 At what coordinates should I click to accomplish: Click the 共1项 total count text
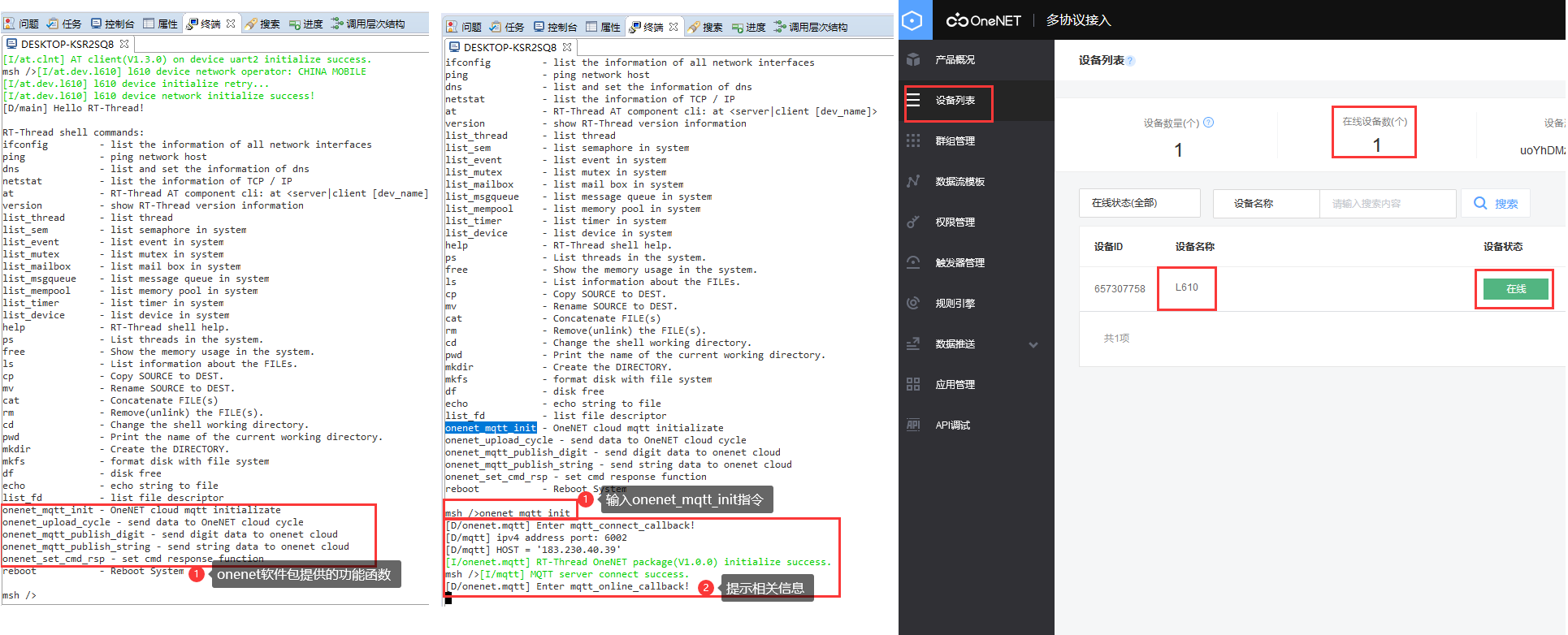(x=1116, y=339)
